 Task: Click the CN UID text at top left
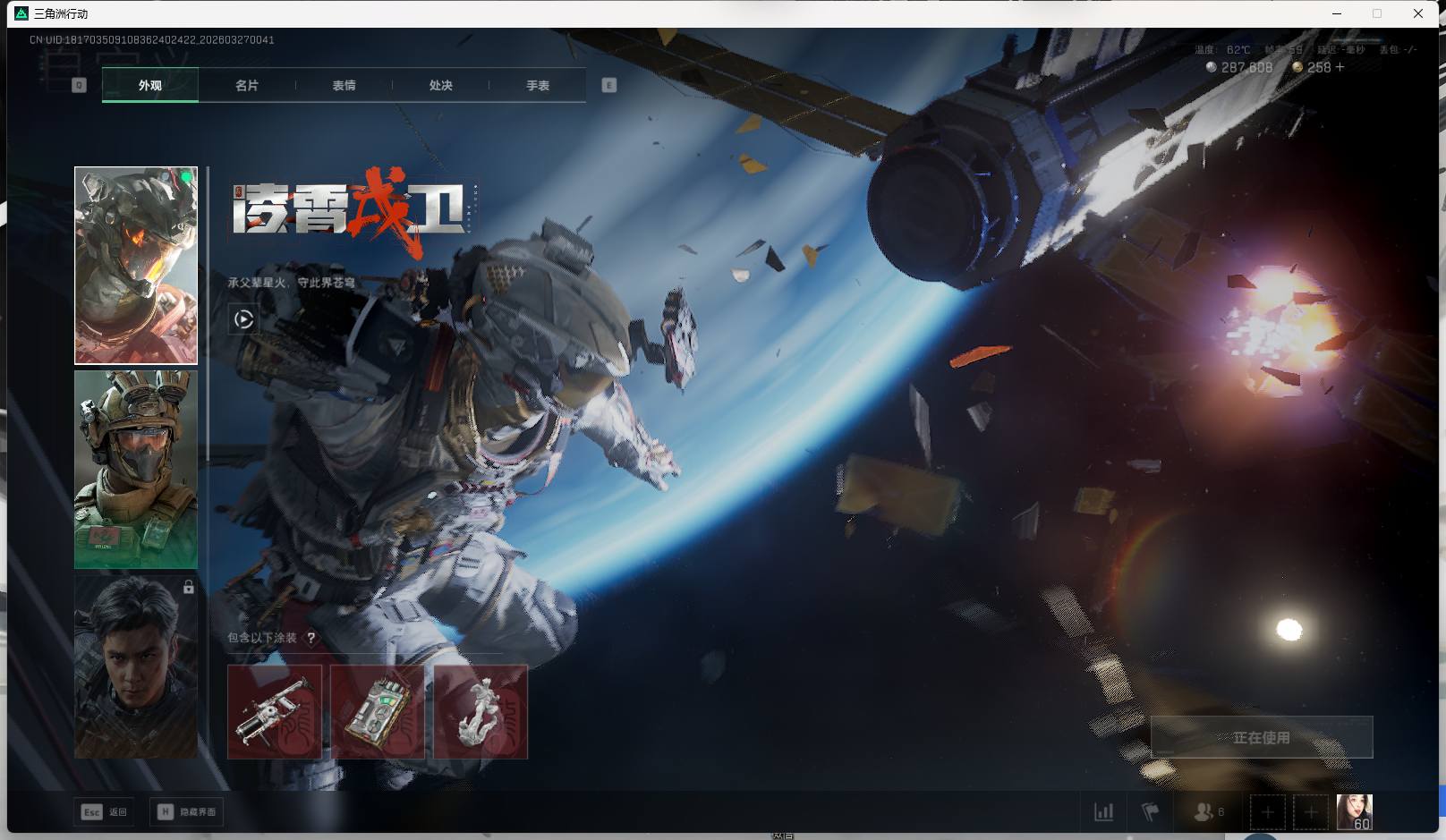pyautogui.click(x=152, y=40)
